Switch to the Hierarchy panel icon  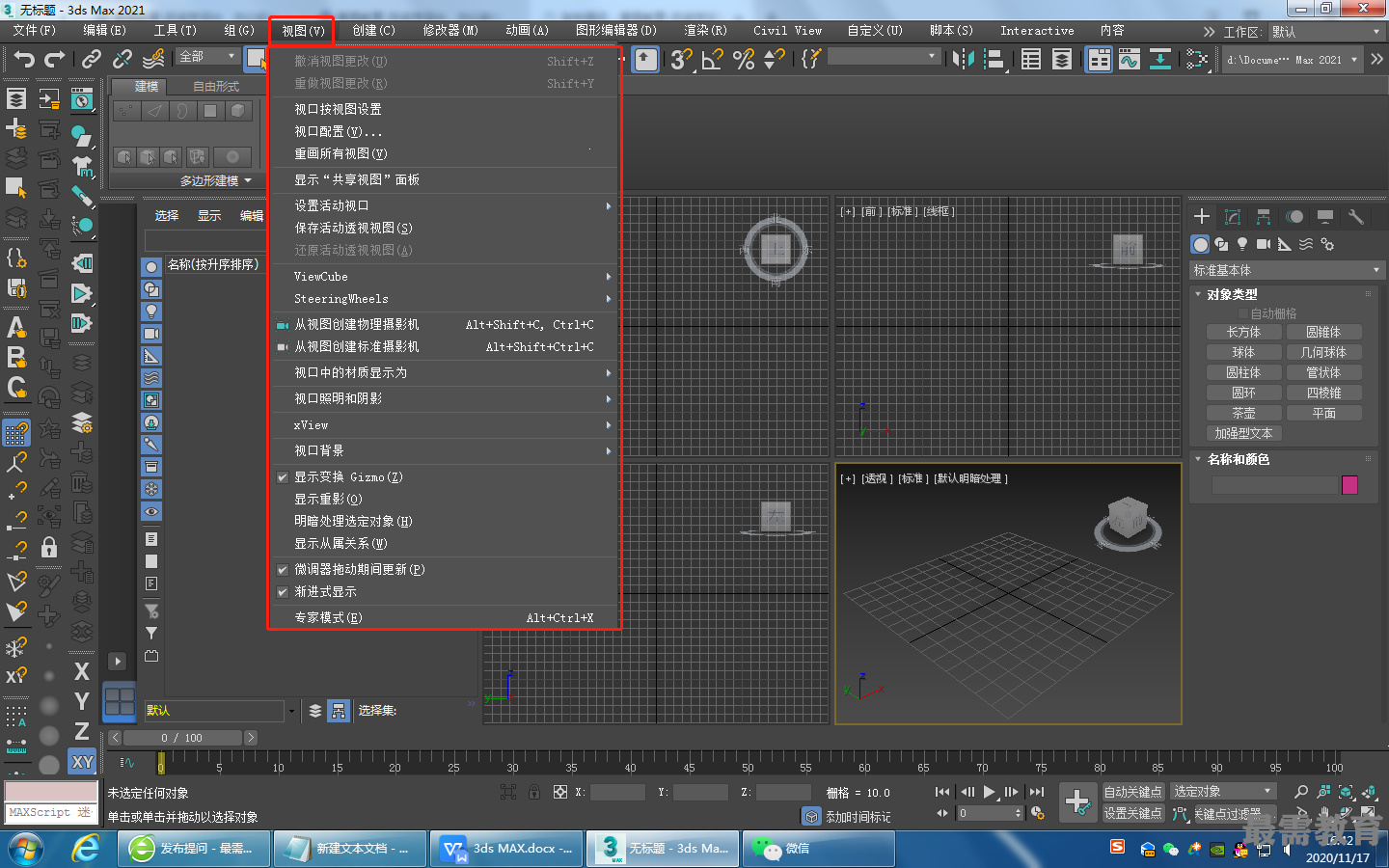[1264, 216]
